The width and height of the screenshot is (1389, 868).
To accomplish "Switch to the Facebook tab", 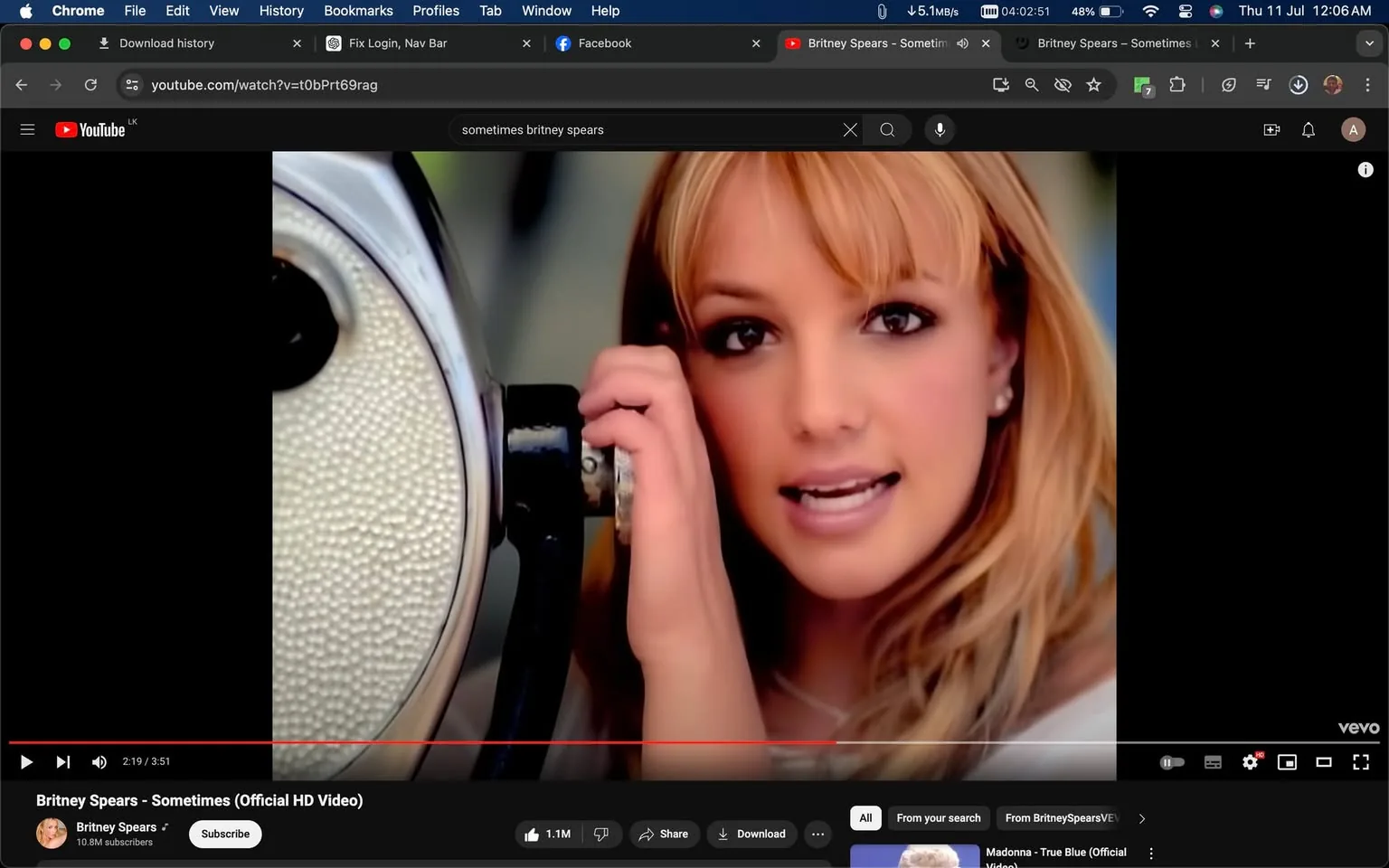I will (x=604, y=42).
